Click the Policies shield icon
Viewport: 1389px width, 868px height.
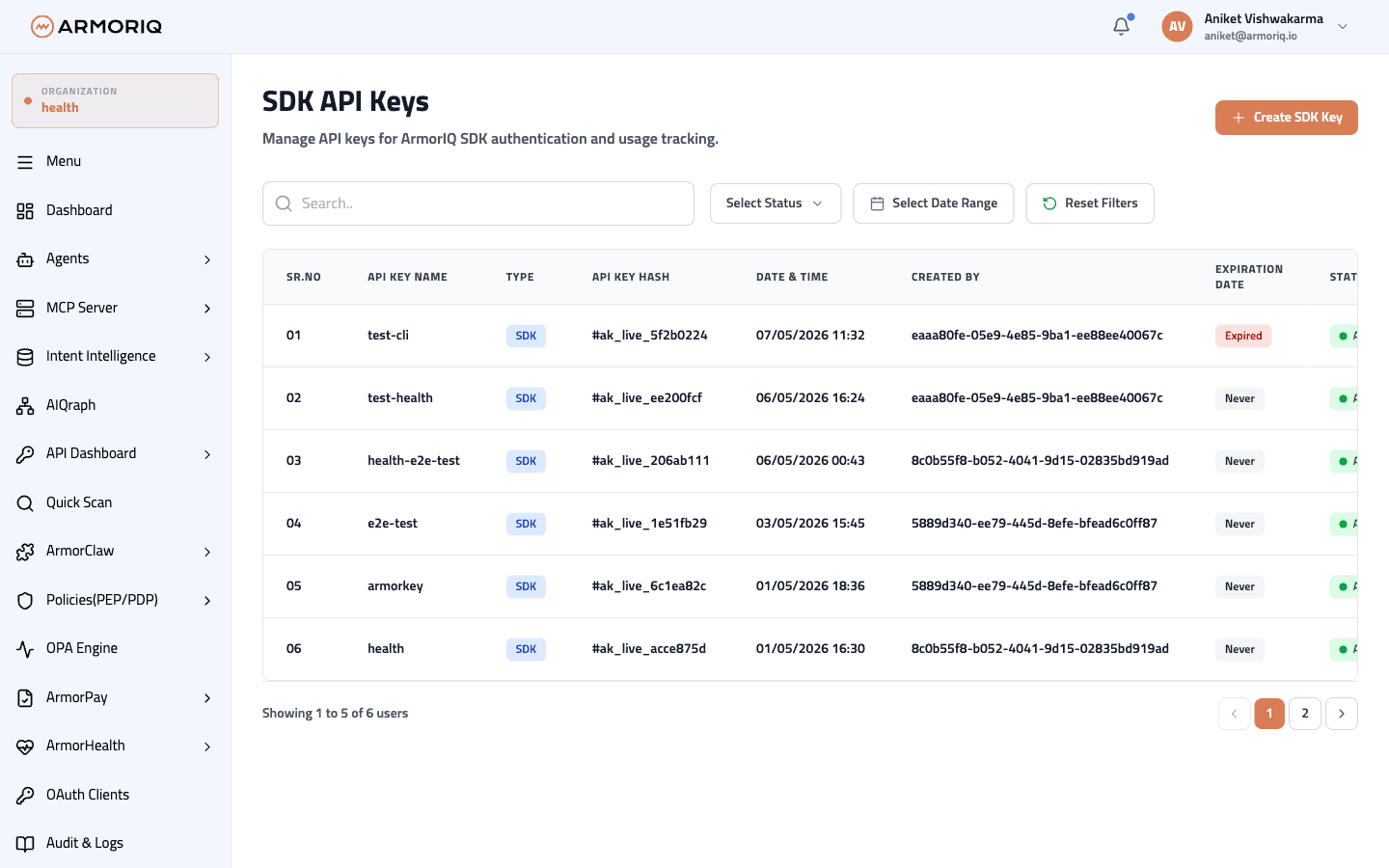tap(25, 600)
